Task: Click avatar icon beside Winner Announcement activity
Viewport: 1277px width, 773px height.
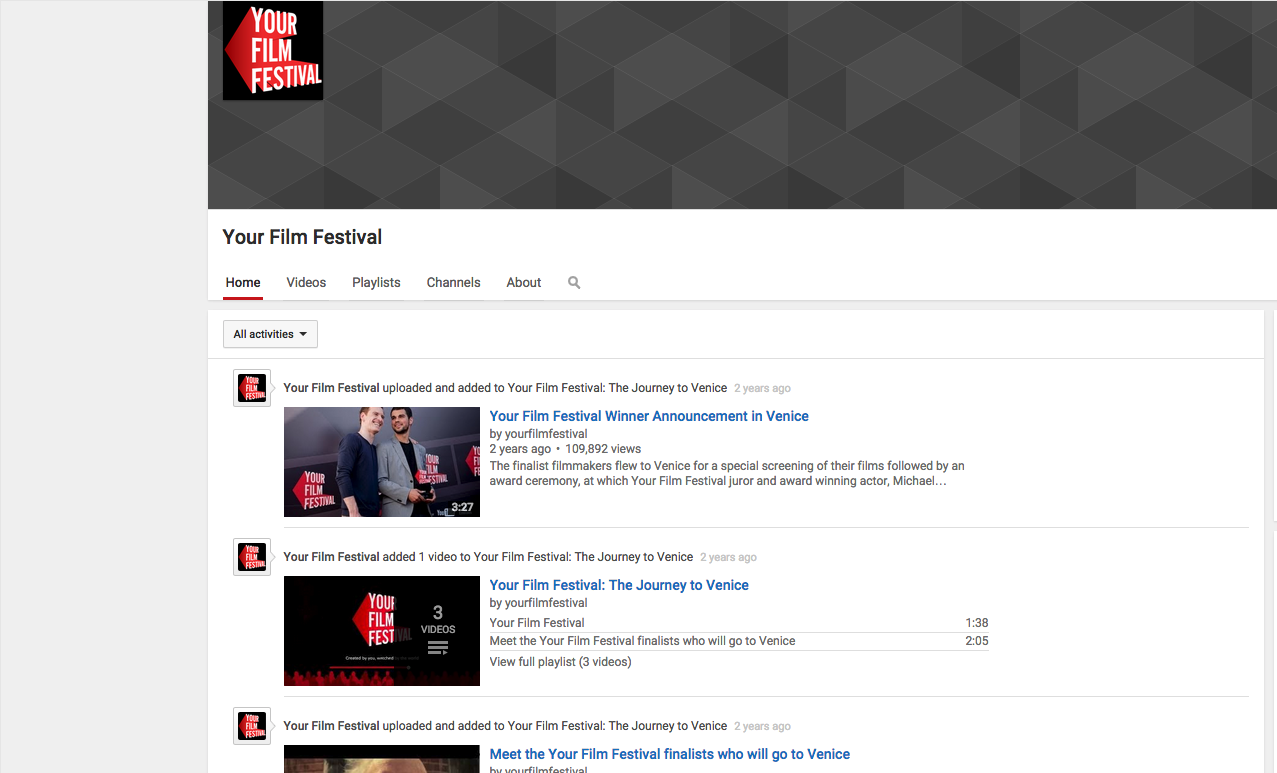Action: click(x=252, y=388)
